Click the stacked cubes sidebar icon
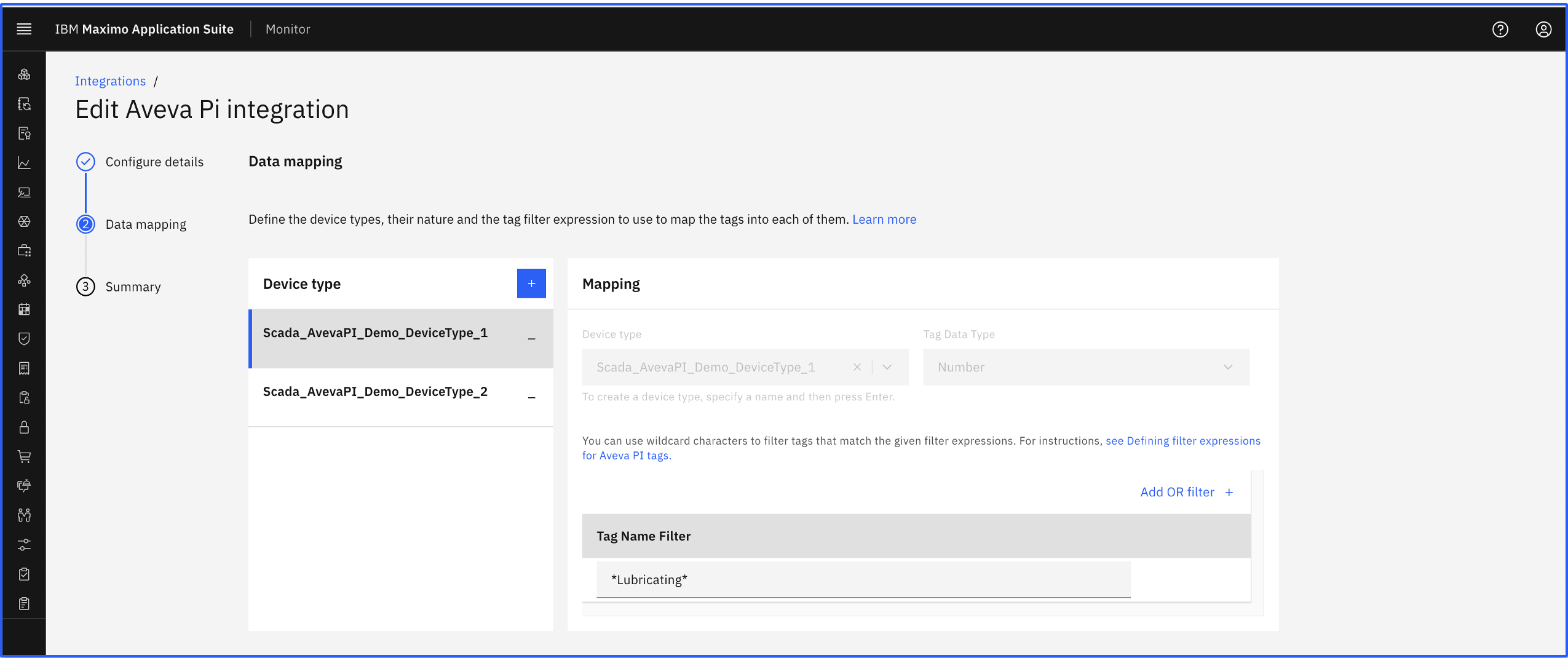The width and height of the screenshot is (1568, 658). point(24,74)
